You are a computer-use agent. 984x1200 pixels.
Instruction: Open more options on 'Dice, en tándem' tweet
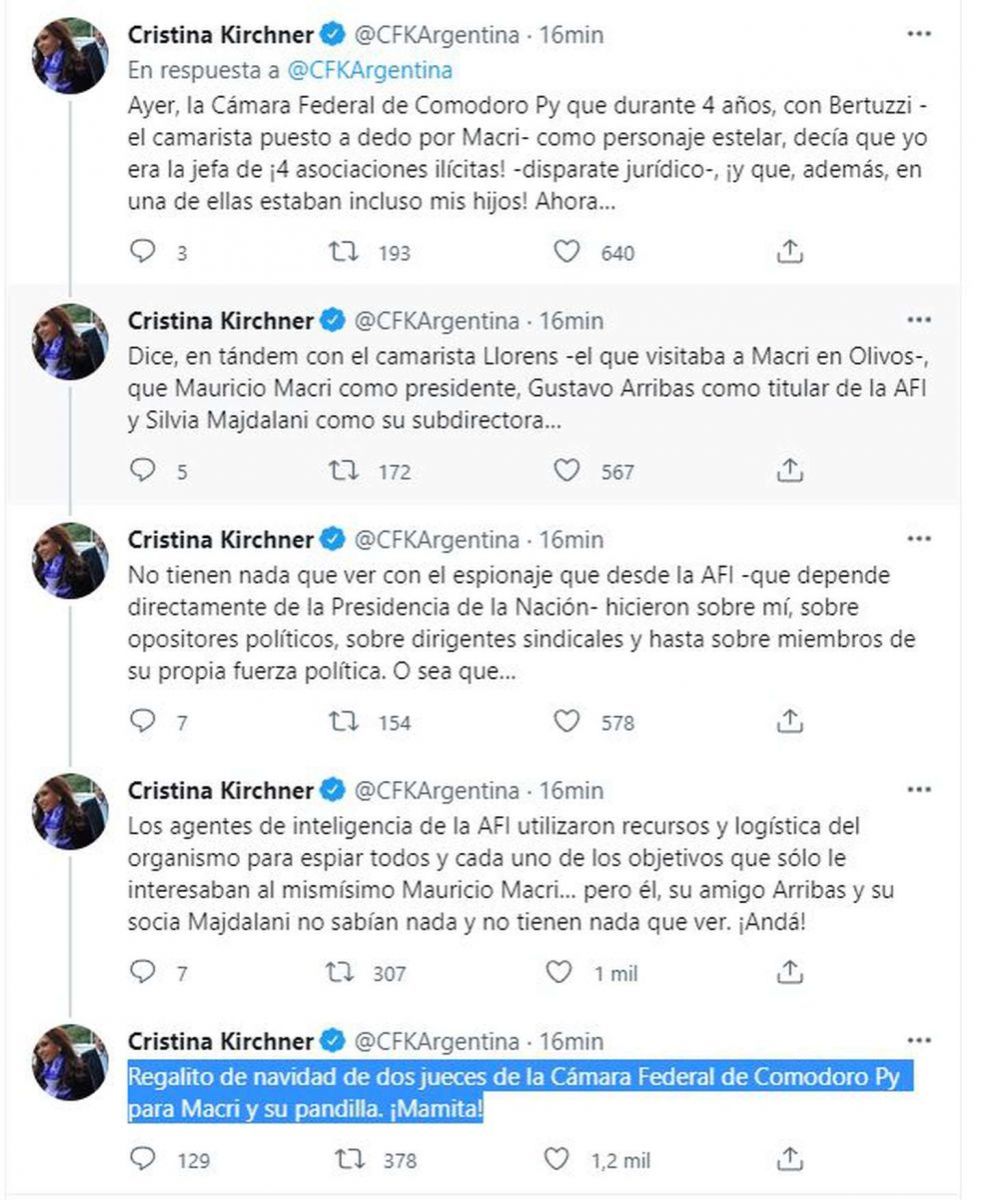pos(918,321)
